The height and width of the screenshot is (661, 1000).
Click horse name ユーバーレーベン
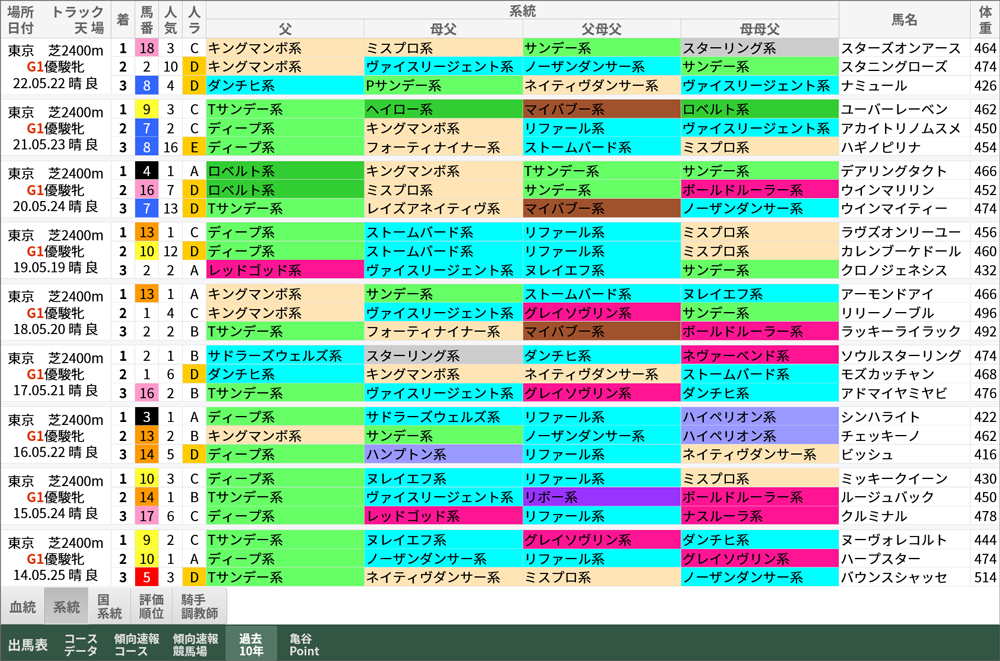pyautogui.click(x=894, y=109)
